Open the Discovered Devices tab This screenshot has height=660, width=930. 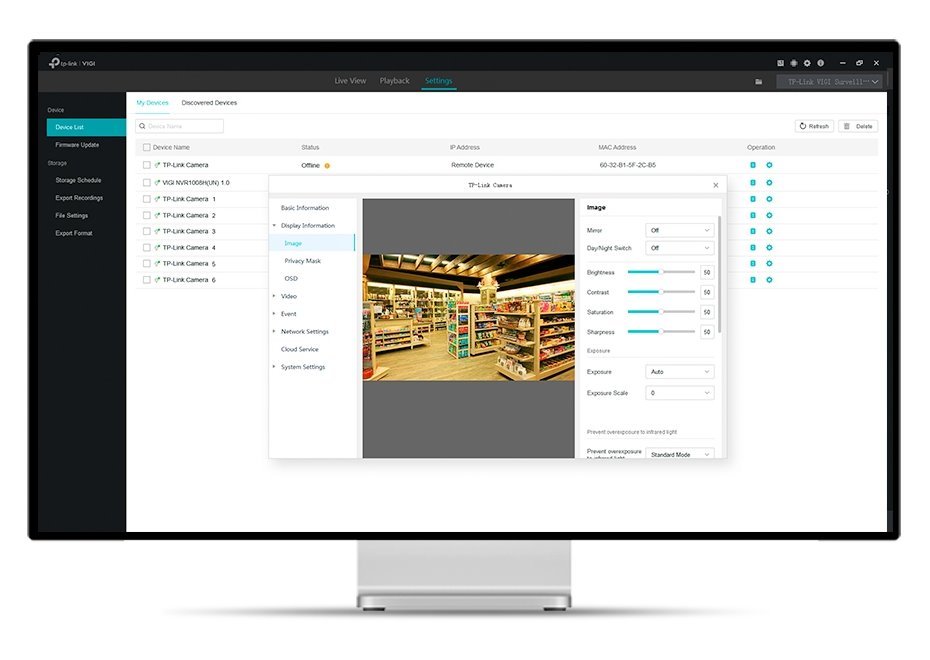[209, 103]
